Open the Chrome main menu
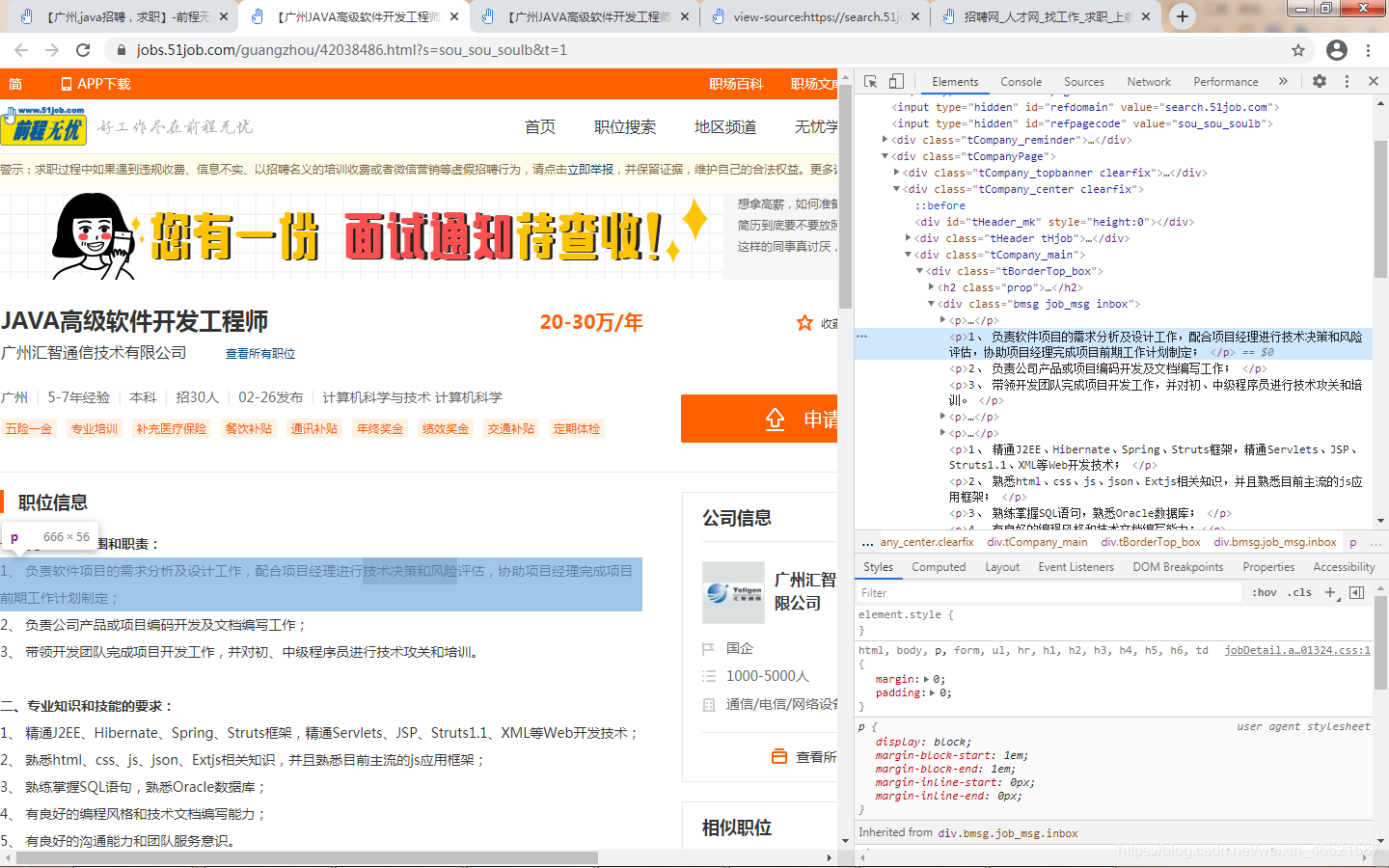The width and height of the screenshot is (1389, 868). [x=1369, y=50]
